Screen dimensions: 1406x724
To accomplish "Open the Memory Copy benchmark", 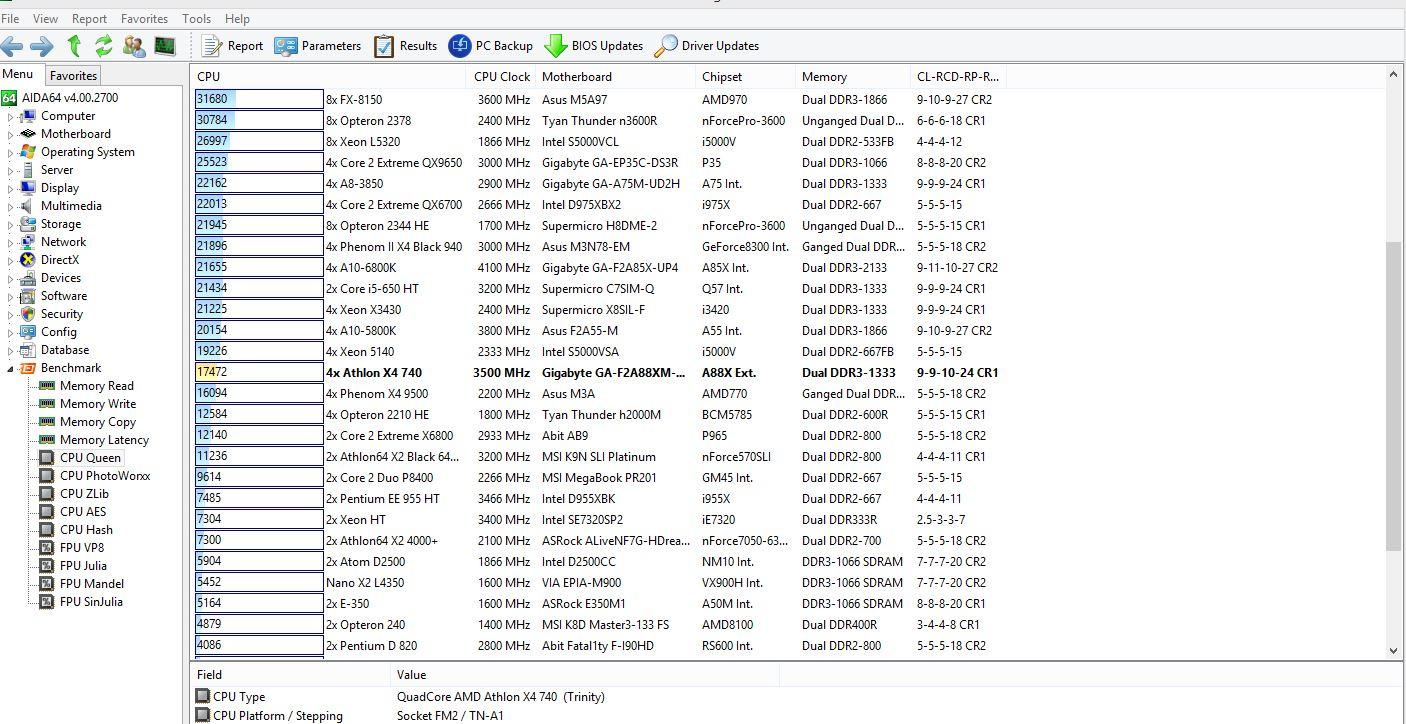I will pyautogui.click(x=86, y=422).
